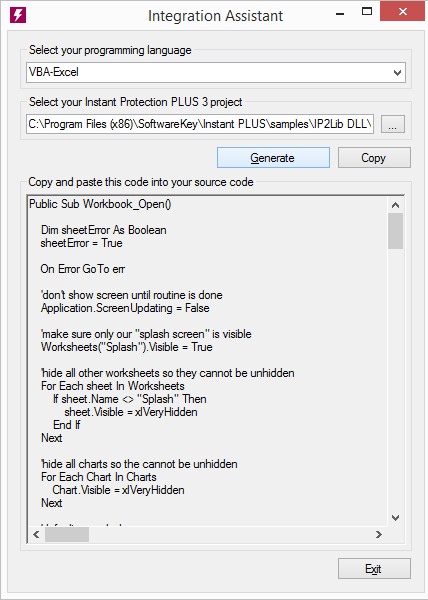
Task: Click the empty vertical scrollbar track below thumb
Action: (395, 379)
